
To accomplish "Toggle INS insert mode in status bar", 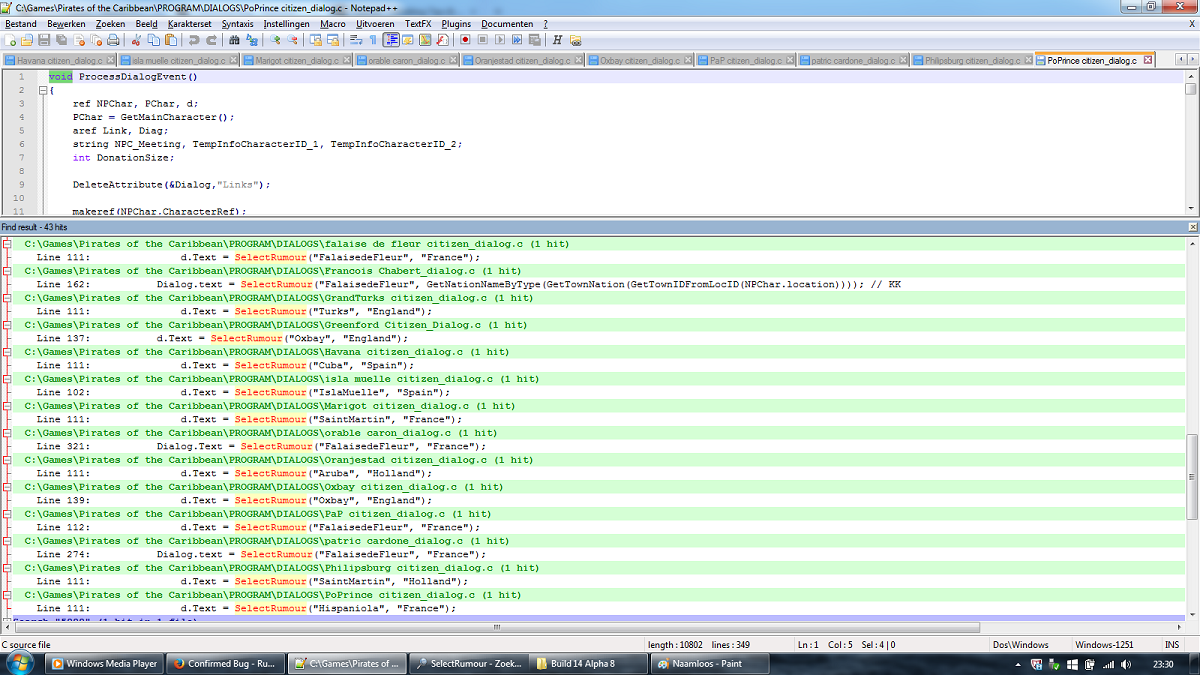I will pos(1171,645).
